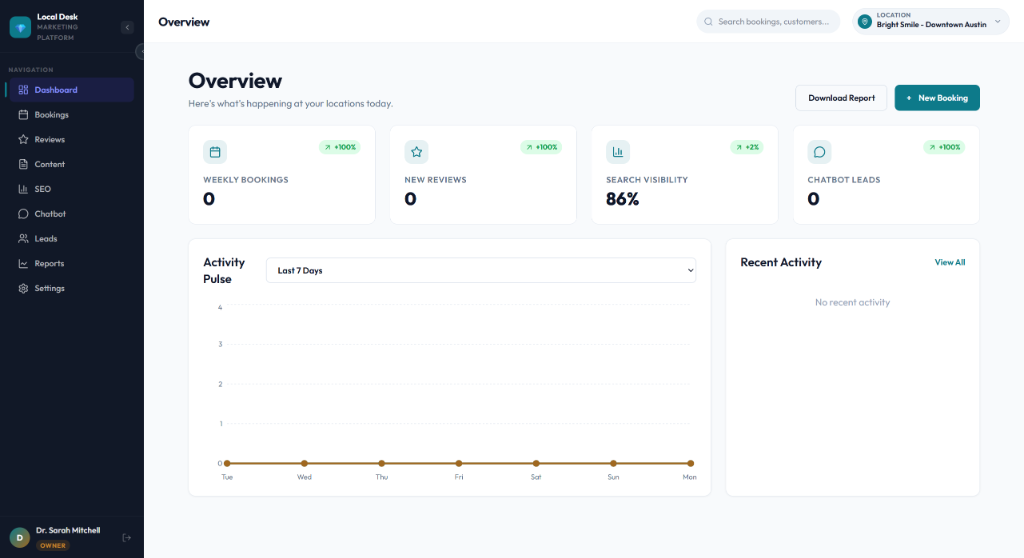
Task: Click the Settings gear icon in sidebar
Action: pyautogui.click(x=24, y=289)
